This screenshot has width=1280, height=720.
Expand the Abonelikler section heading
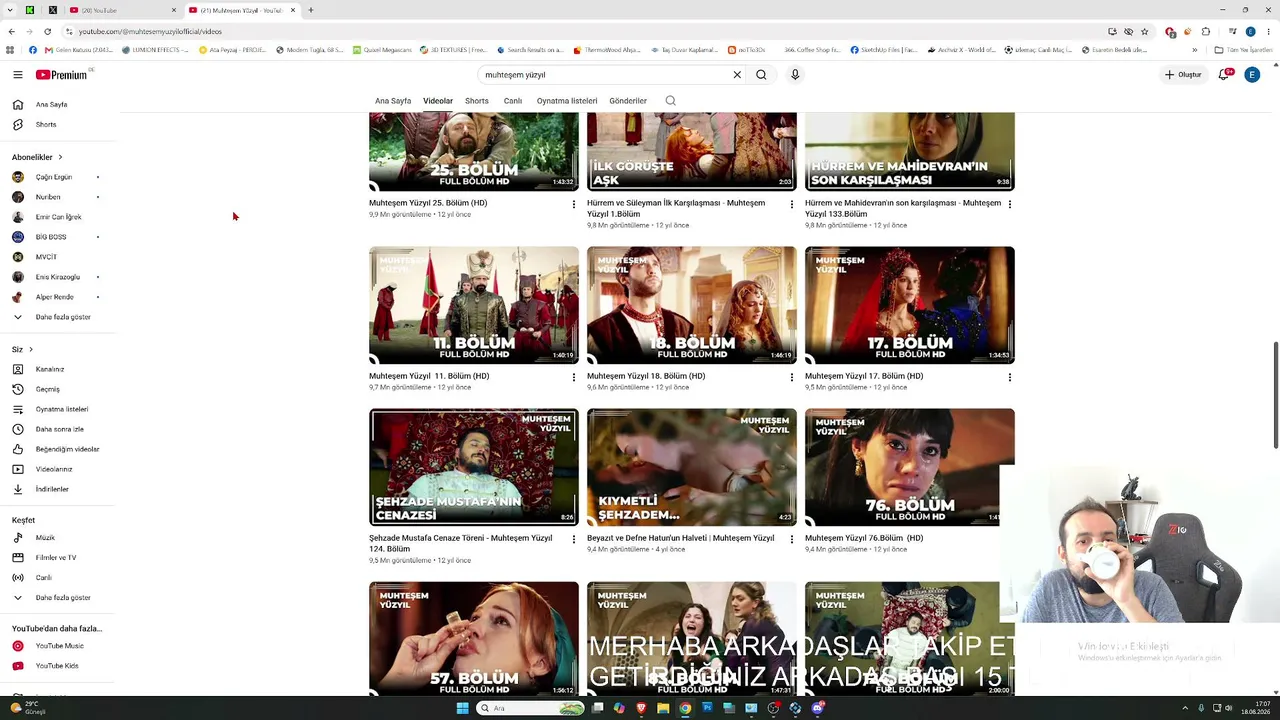(x=37, y=157)
